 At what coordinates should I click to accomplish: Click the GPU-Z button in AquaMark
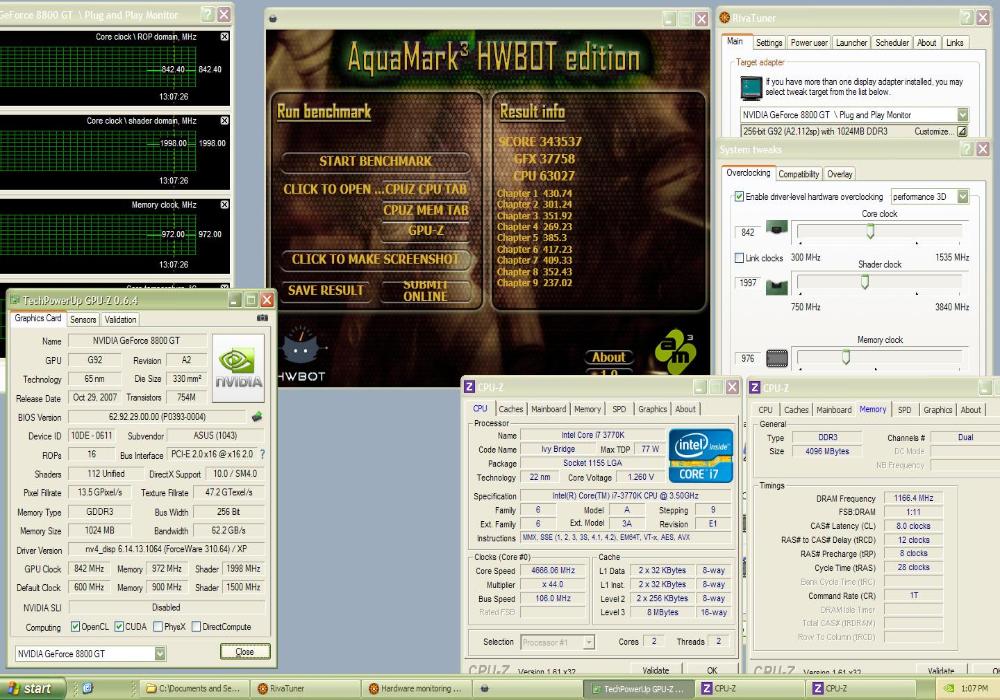tap(425, 231)
